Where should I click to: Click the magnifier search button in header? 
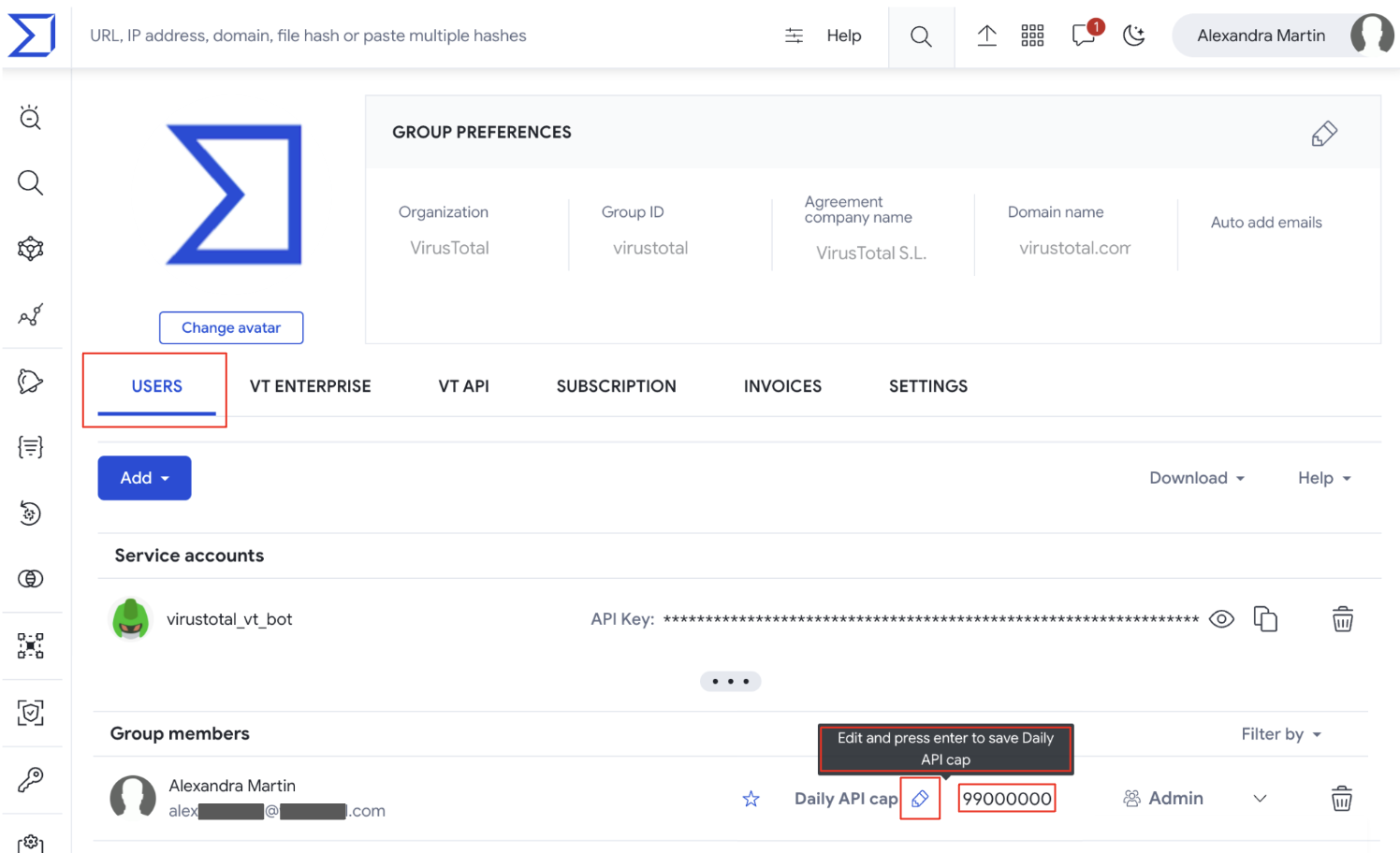click(x=921, y=36)
